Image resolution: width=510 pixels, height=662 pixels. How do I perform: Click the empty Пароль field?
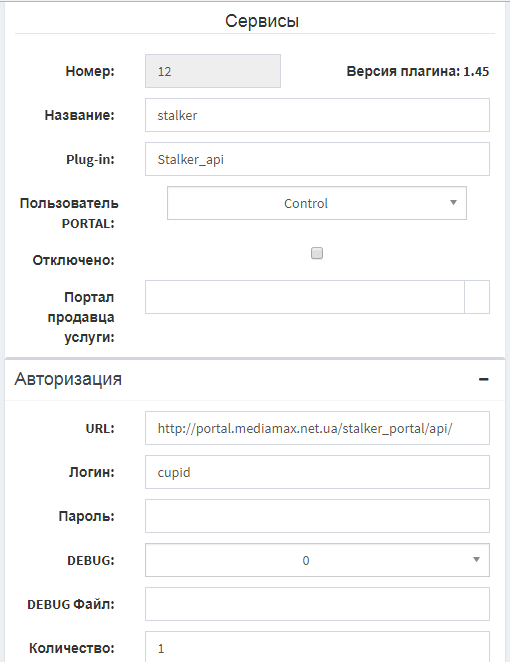point(317,516)
